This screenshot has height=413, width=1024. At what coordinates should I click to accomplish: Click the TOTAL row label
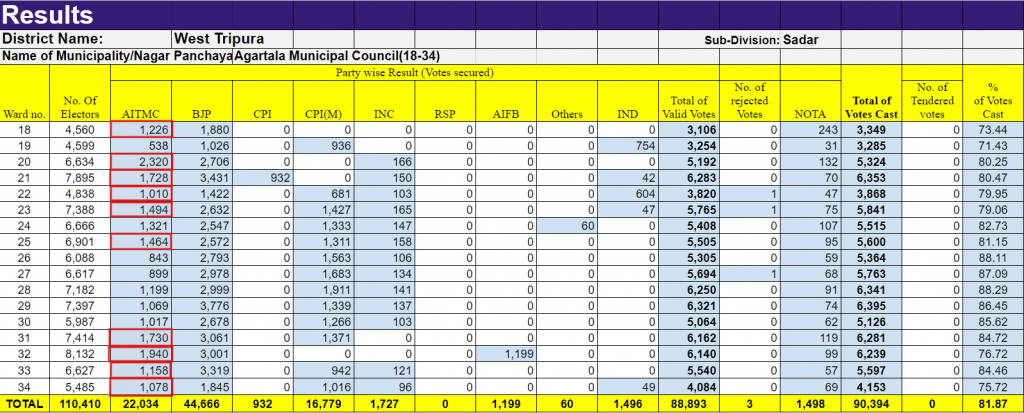click(25, 405)
